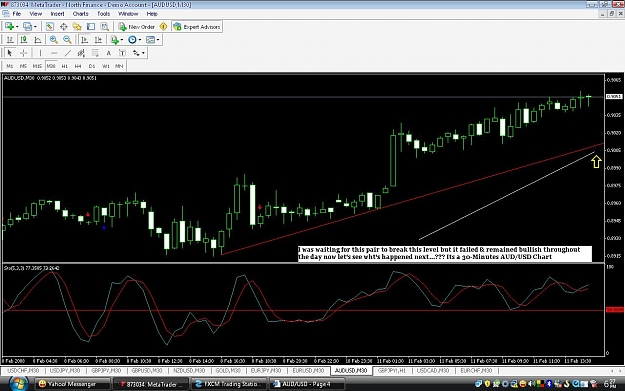The width and height of the screenshot is (625, 391).
Task: Open the Window menu
Action: (x=128, y=14)
